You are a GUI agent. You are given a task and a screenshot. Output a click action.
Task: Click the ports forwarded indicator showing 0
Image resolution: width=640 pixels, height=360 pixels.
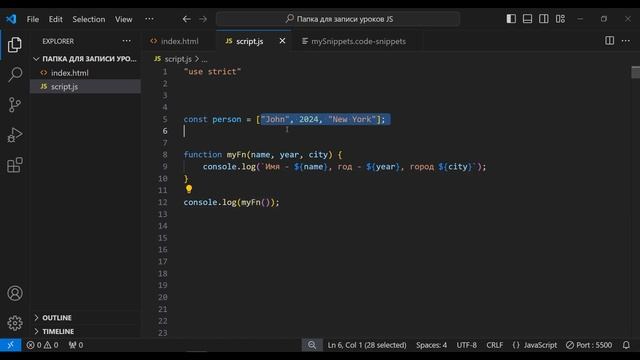(x=76, y=345)
